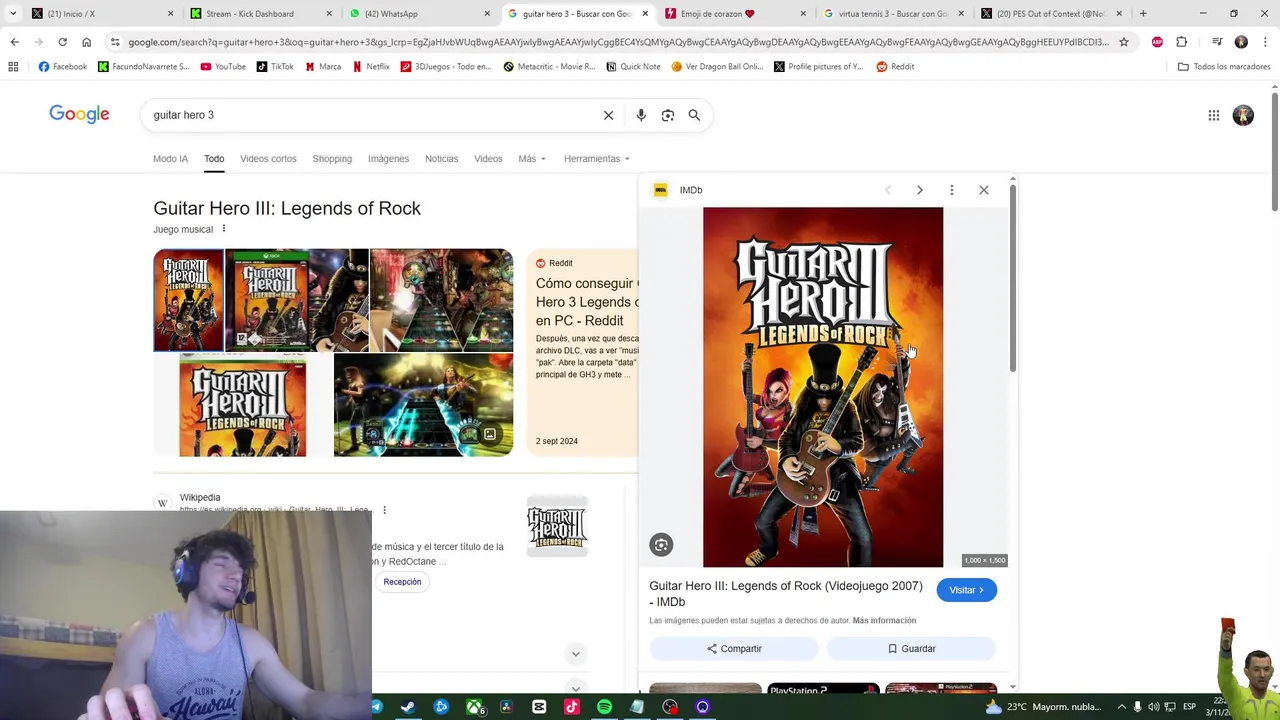Image resolution: width=1280 pixels, height=720 pixels.
Task: Open the Imágenes results tab
Action: click(x=388, y=159)
